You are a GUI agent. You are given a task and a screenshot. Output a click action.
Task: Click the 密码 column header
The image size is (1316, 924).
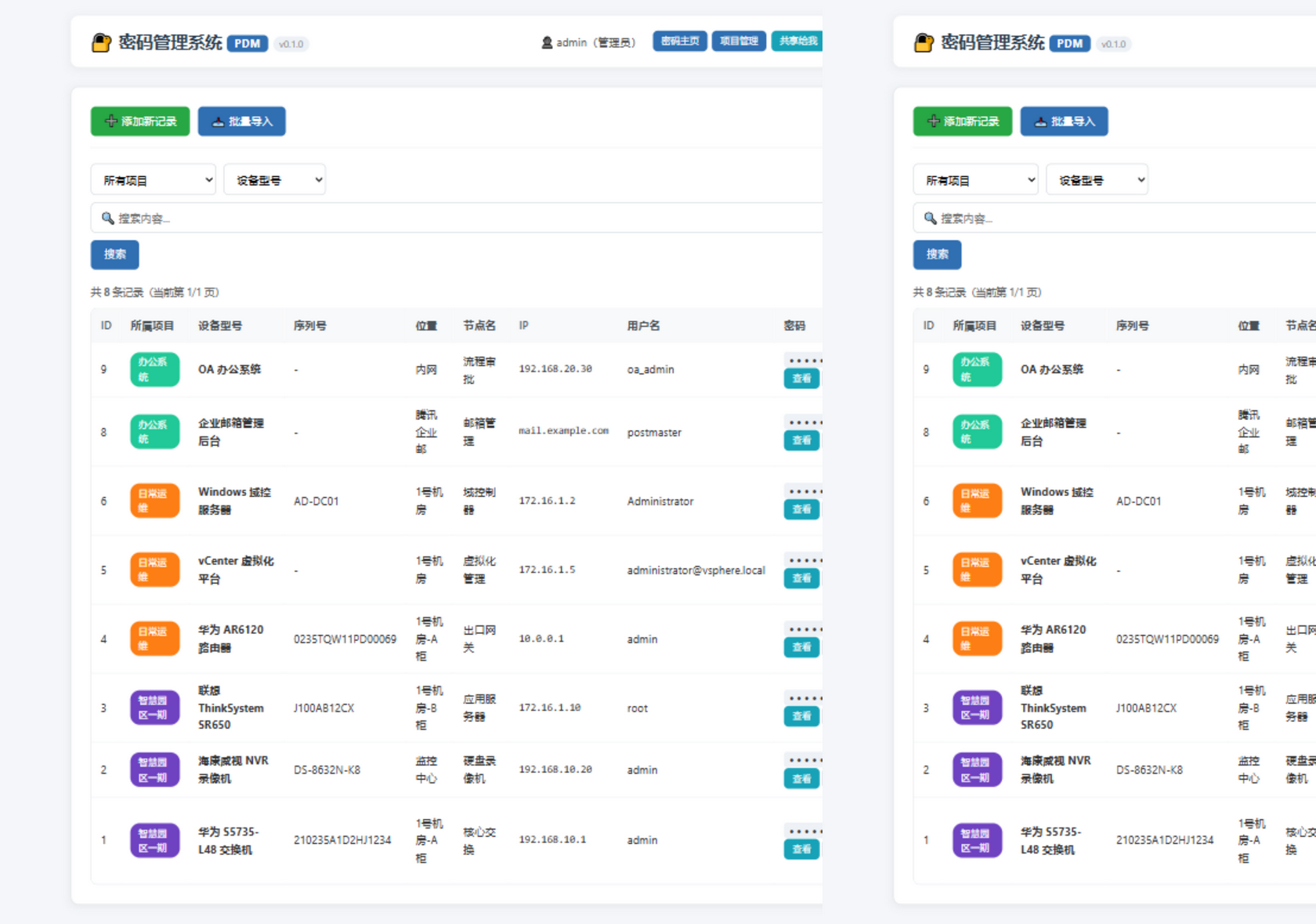coord(794,326)
